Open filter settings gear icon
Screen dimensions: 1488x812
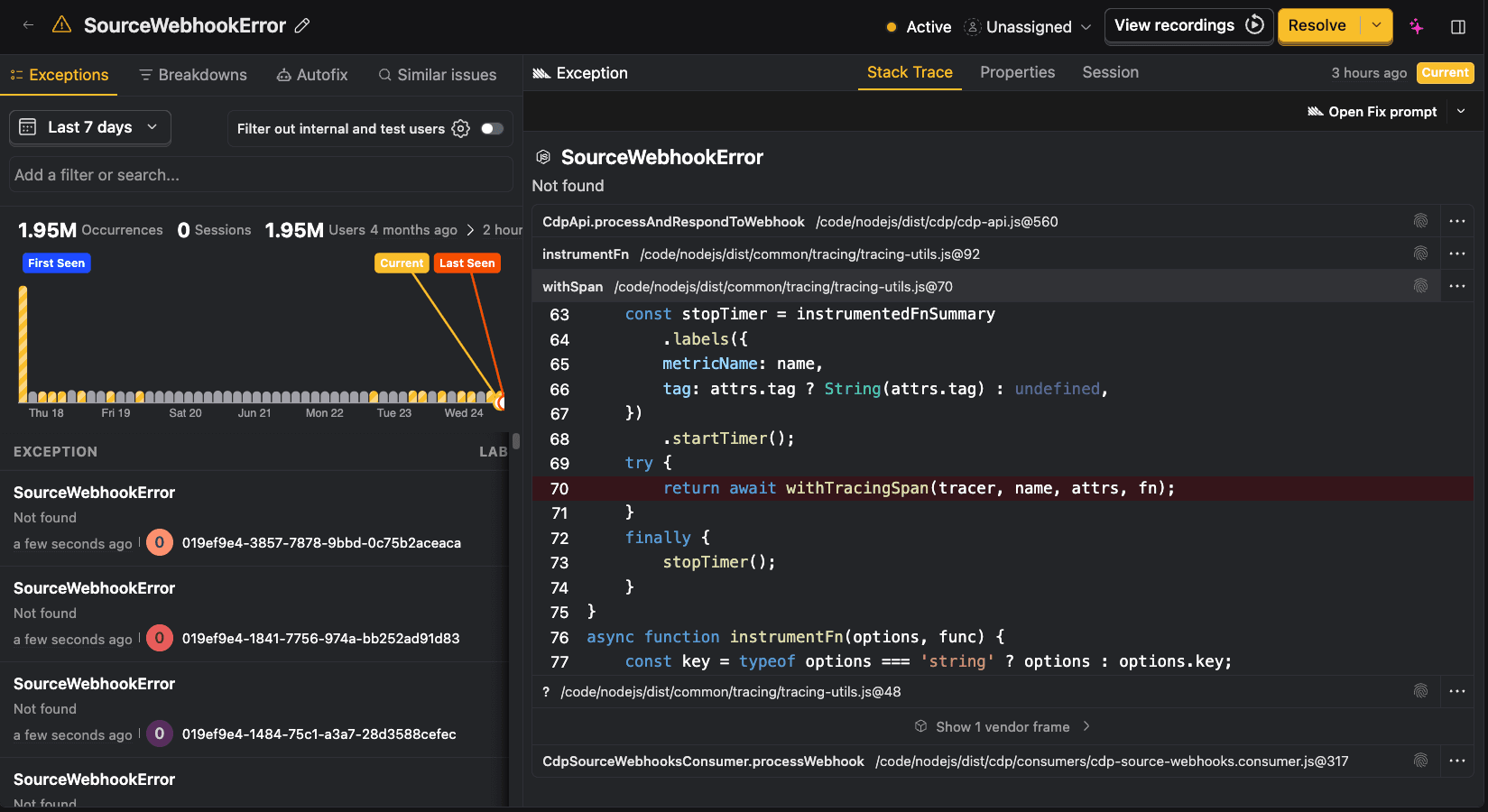pos(461,129)
